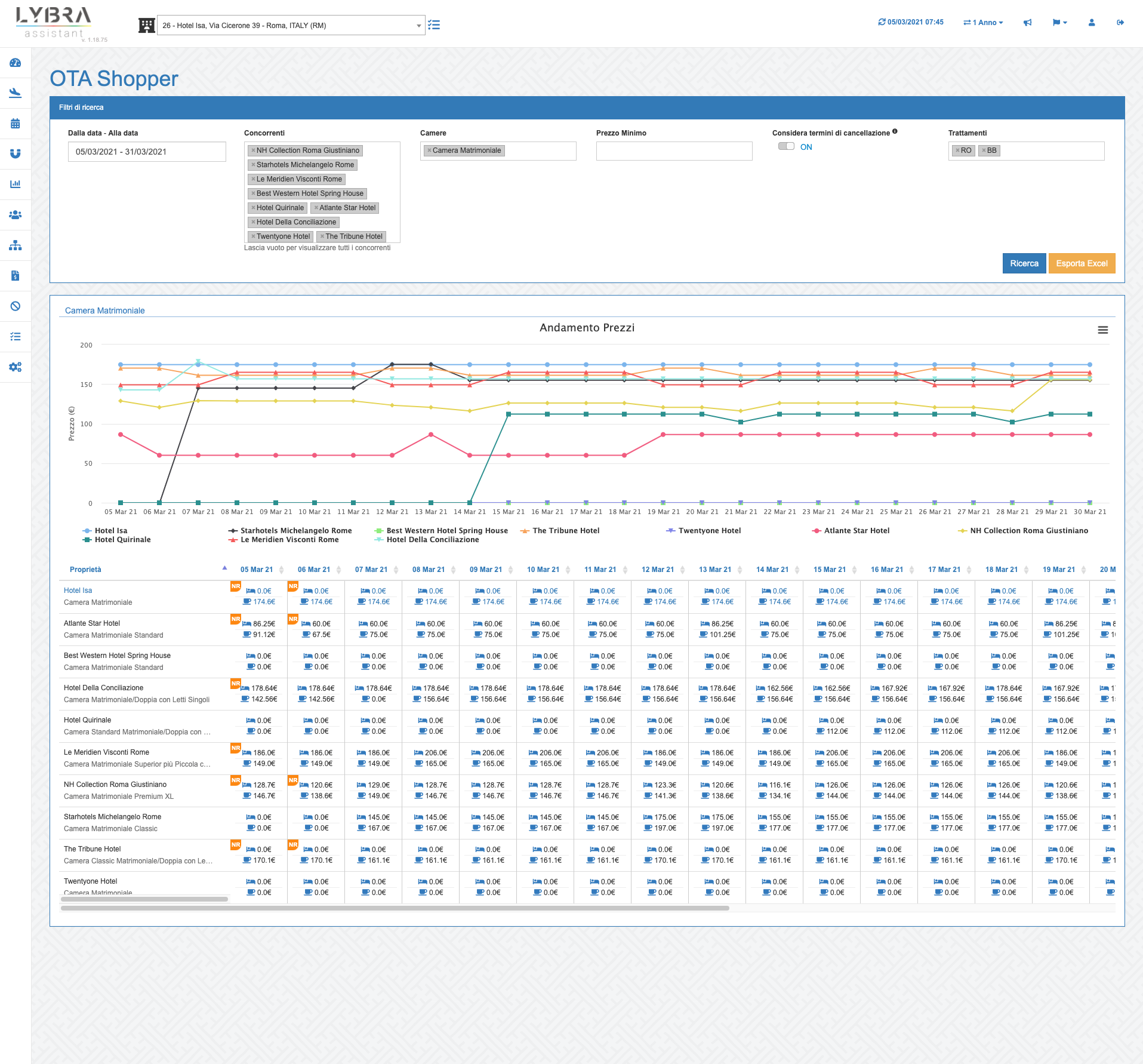This screenshot has height=1064, width=1143.
Task: Open the user profile icon
Action: click(x=1092, y=23)
